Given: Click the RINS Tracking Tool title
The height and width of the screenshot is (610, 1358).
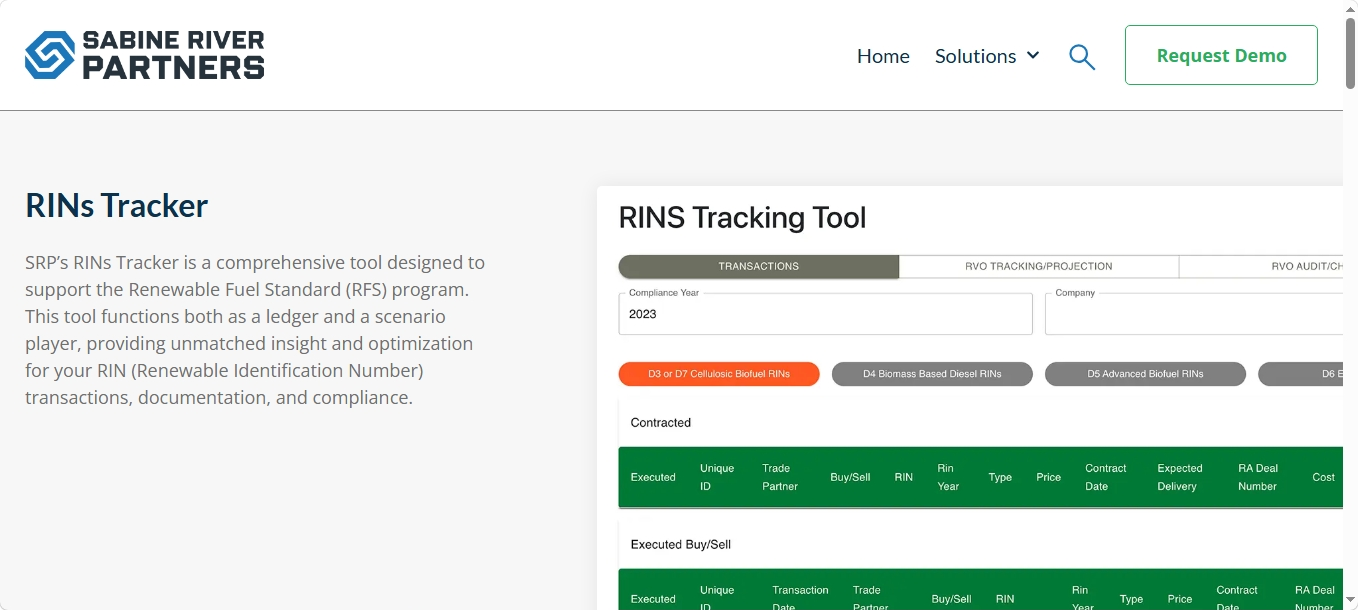Looking at the screenshot, I should click(742, 217).
